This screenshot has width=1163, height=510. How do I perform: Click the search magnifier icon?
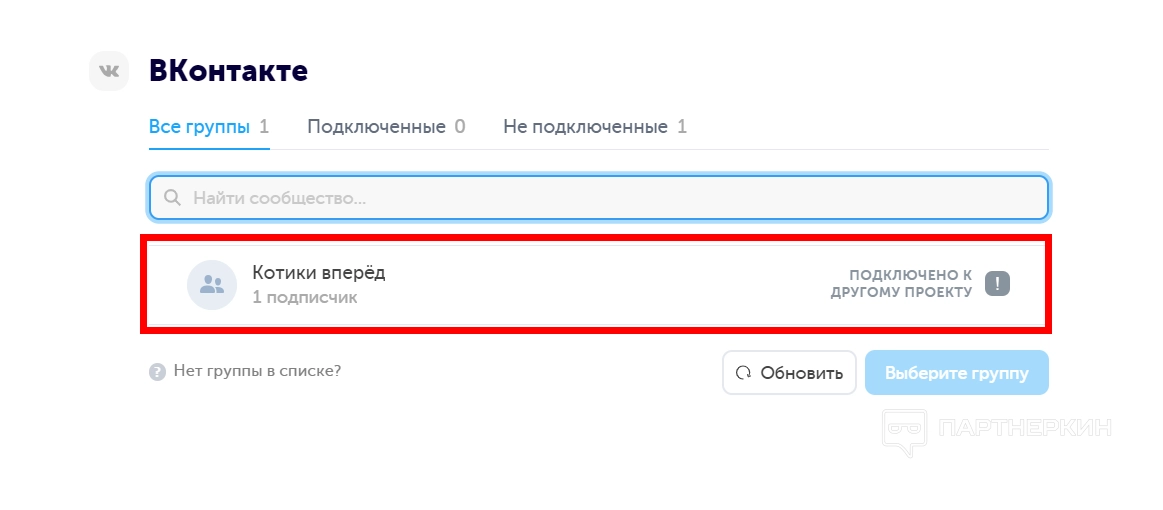(x=172, y=198)
